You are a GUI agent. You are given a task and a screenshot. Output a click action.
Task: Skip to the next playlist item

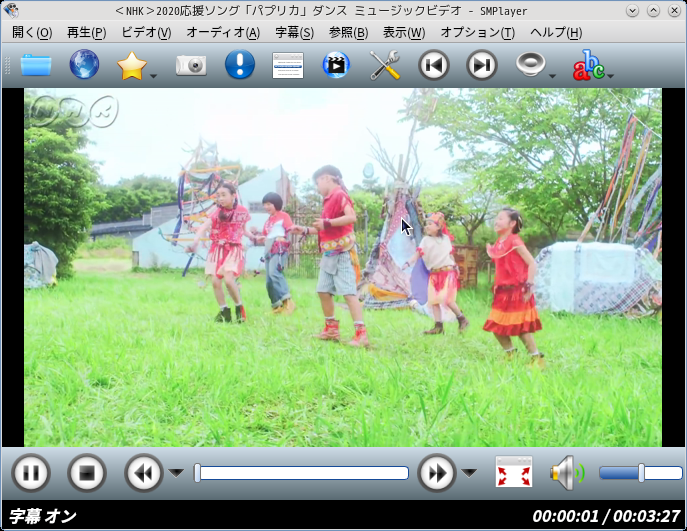(x=482, y=65)
